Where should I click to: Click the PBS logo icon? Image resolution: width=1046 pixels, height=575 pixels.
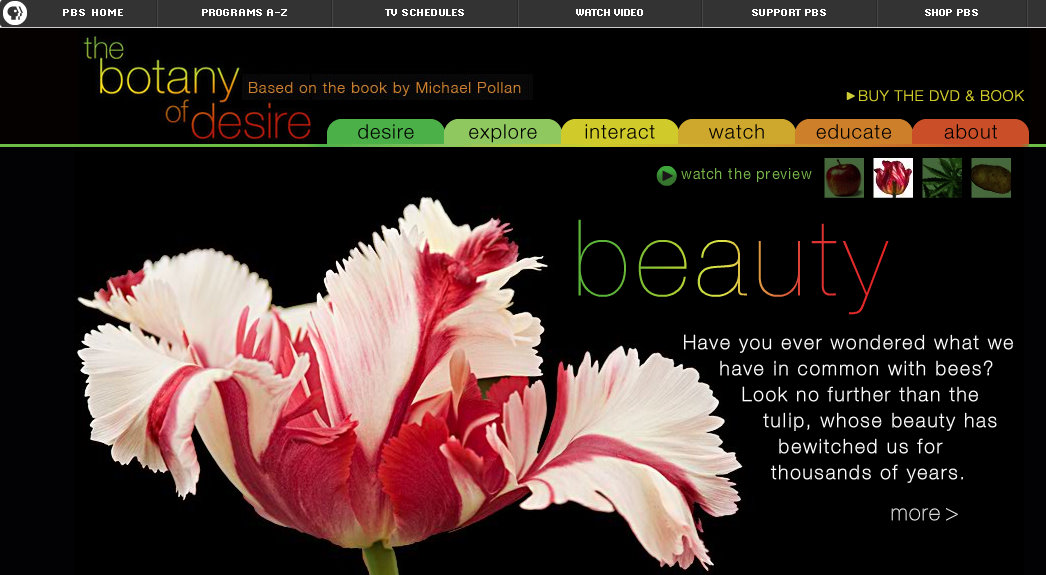point(15,13)
